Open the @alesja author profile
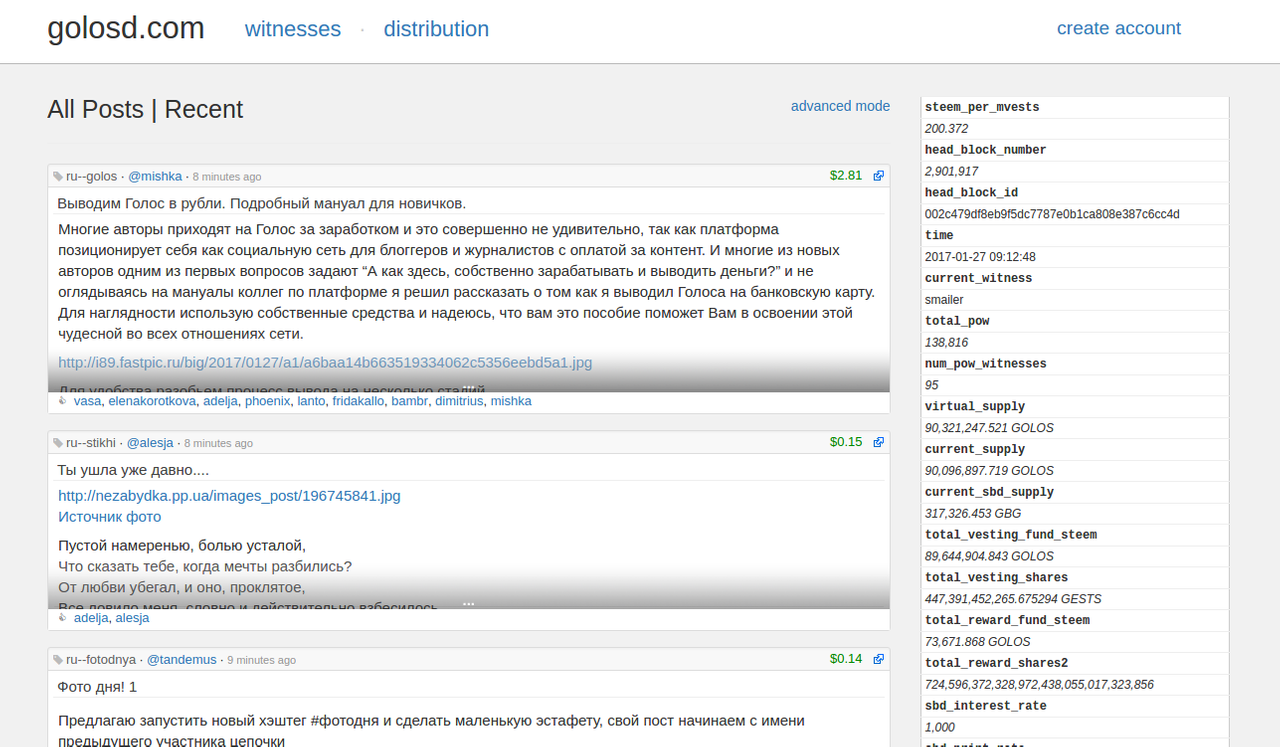The height and width of the screenshot is (747, 1280). (150, 442)
